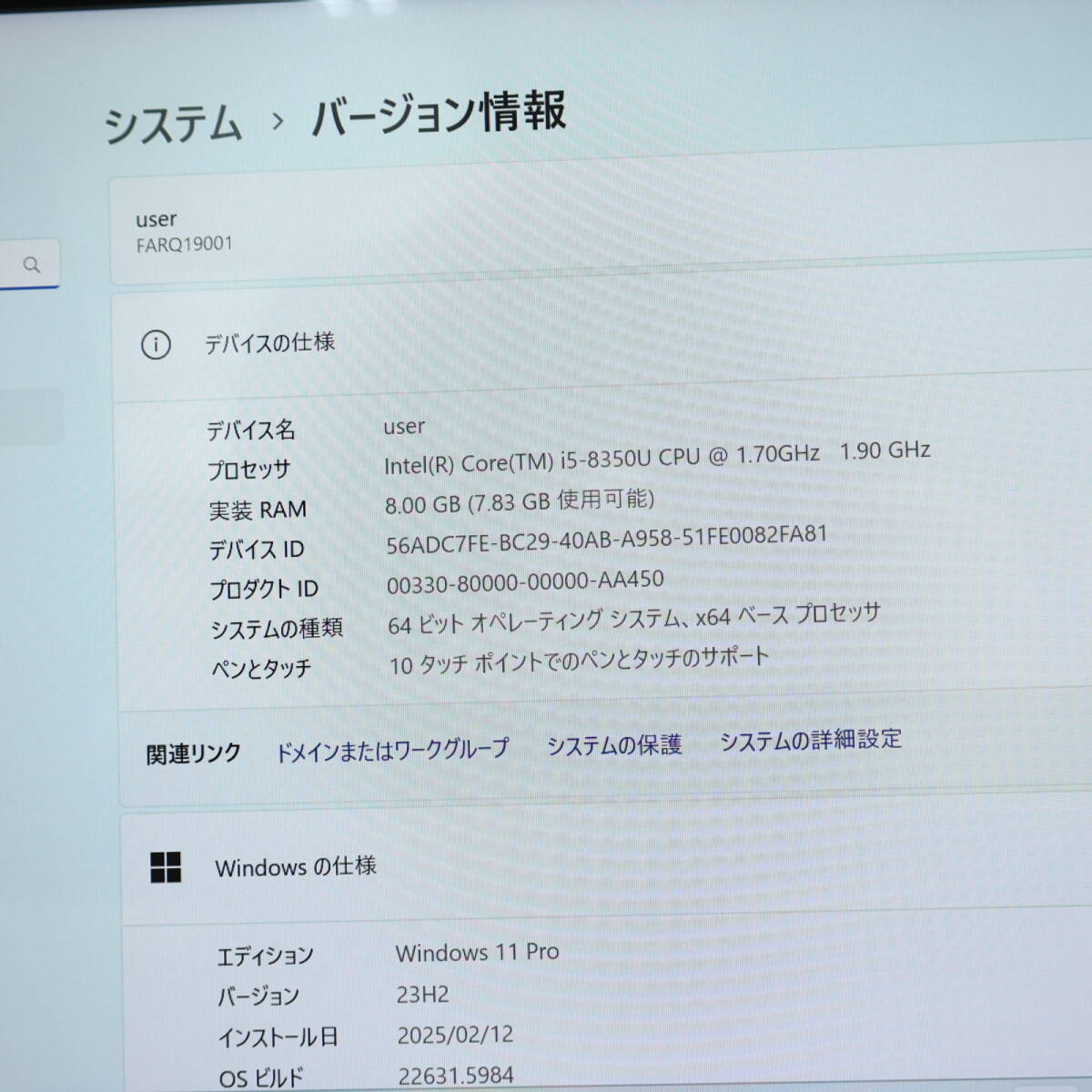The width and height of the screenshot is (1092, 1092).
Task: Click the 関連リンク label
Action: click(x=193, y=754)
